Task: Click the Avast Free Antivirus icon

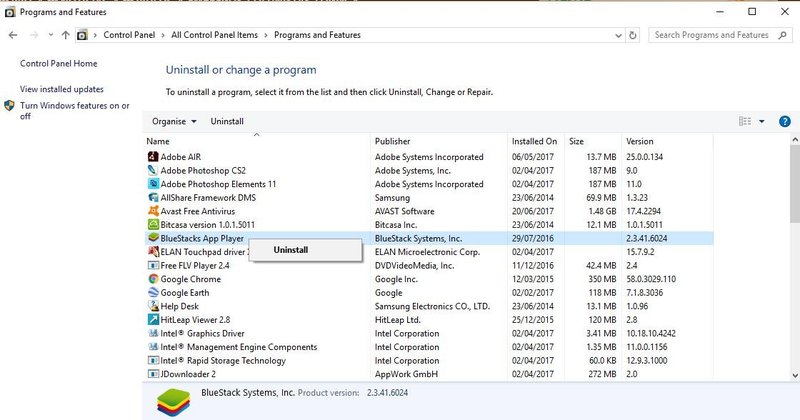Action: coord(153,211)
